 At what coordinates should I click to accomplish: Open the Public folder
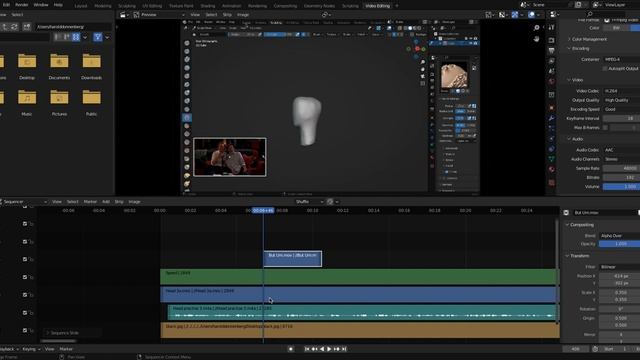tap(91, 103)
